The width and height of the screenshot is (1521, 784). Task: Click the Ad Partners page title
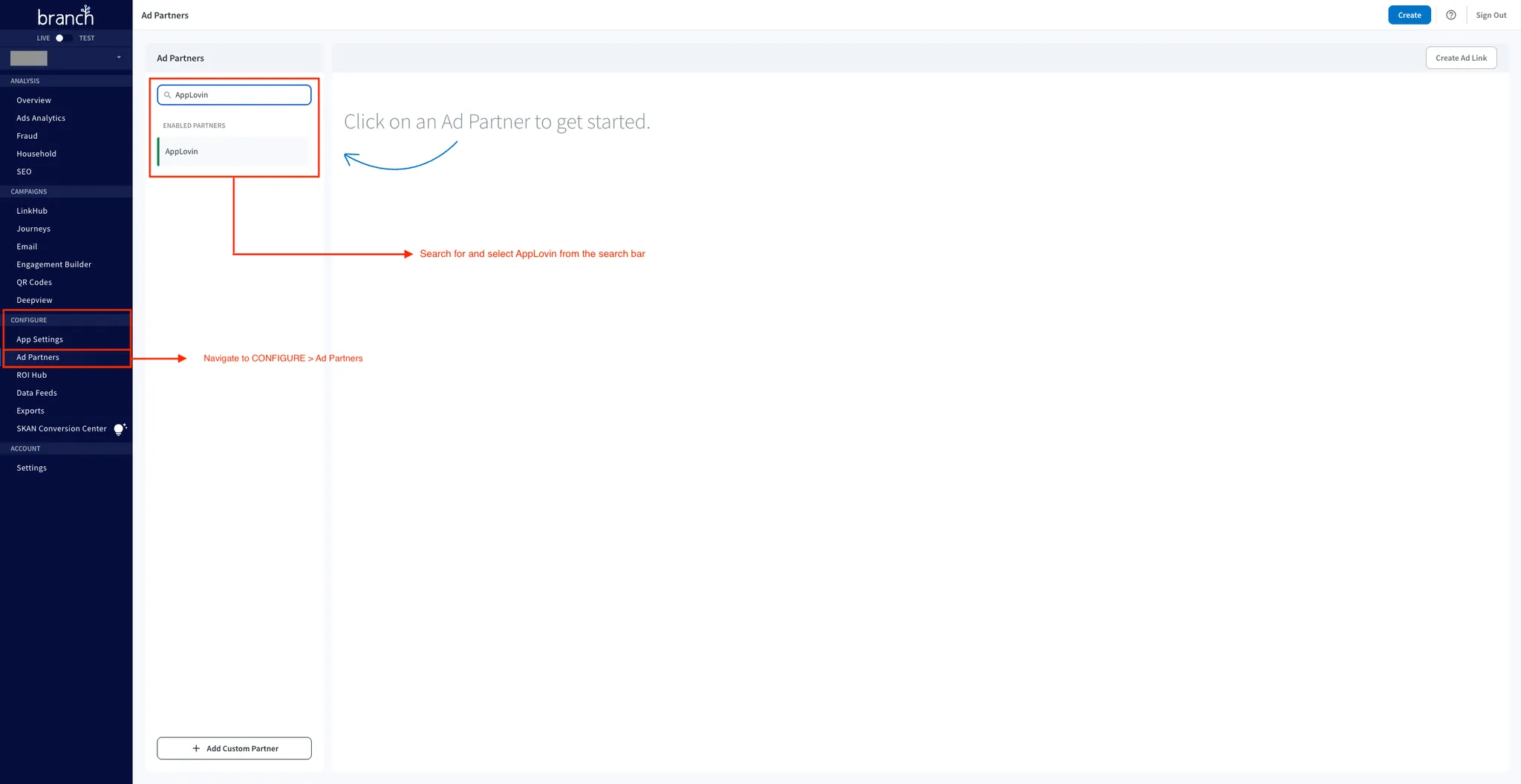pos(165,15)
